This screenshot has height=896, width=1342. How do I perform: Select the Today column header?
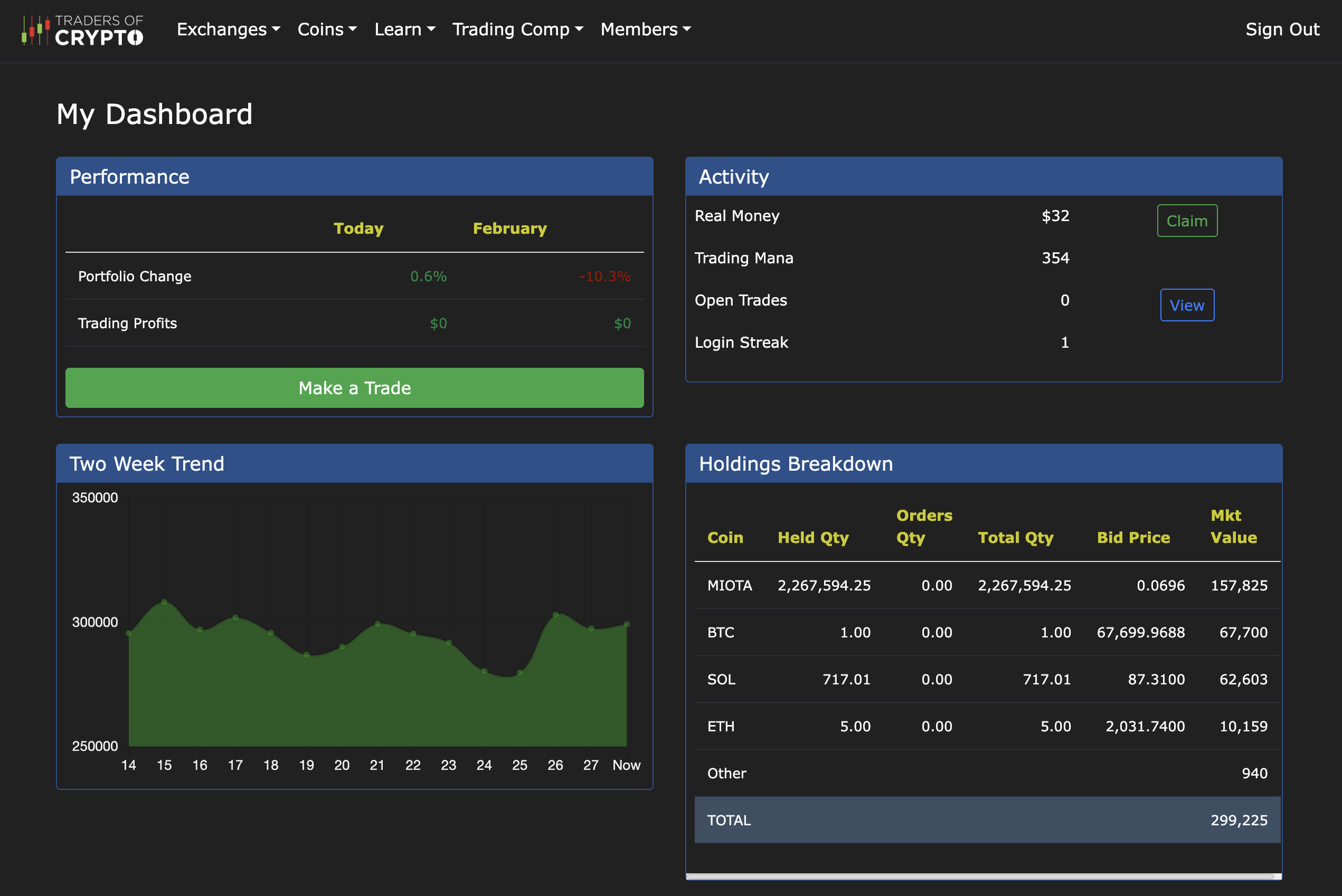(x=358, y=228)
